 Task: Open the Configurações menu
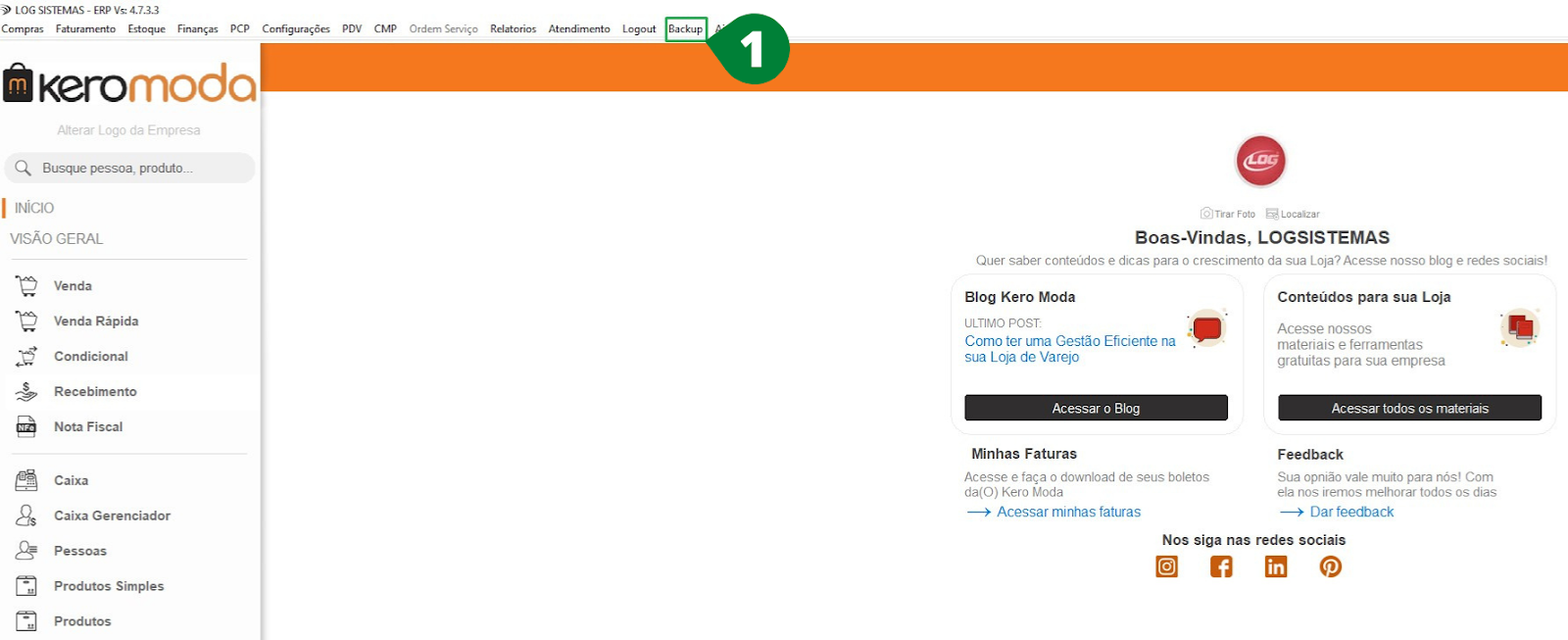coord(296,29)
